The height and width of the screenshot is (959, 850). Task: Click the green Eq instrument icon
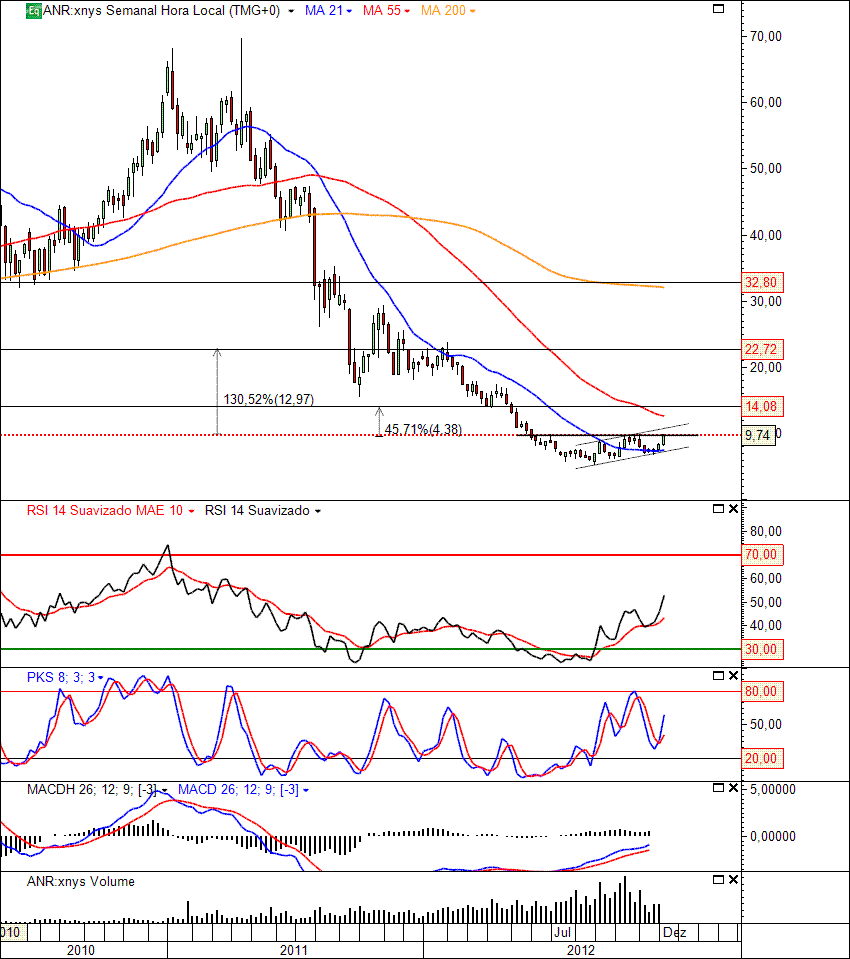coord(34,11)
